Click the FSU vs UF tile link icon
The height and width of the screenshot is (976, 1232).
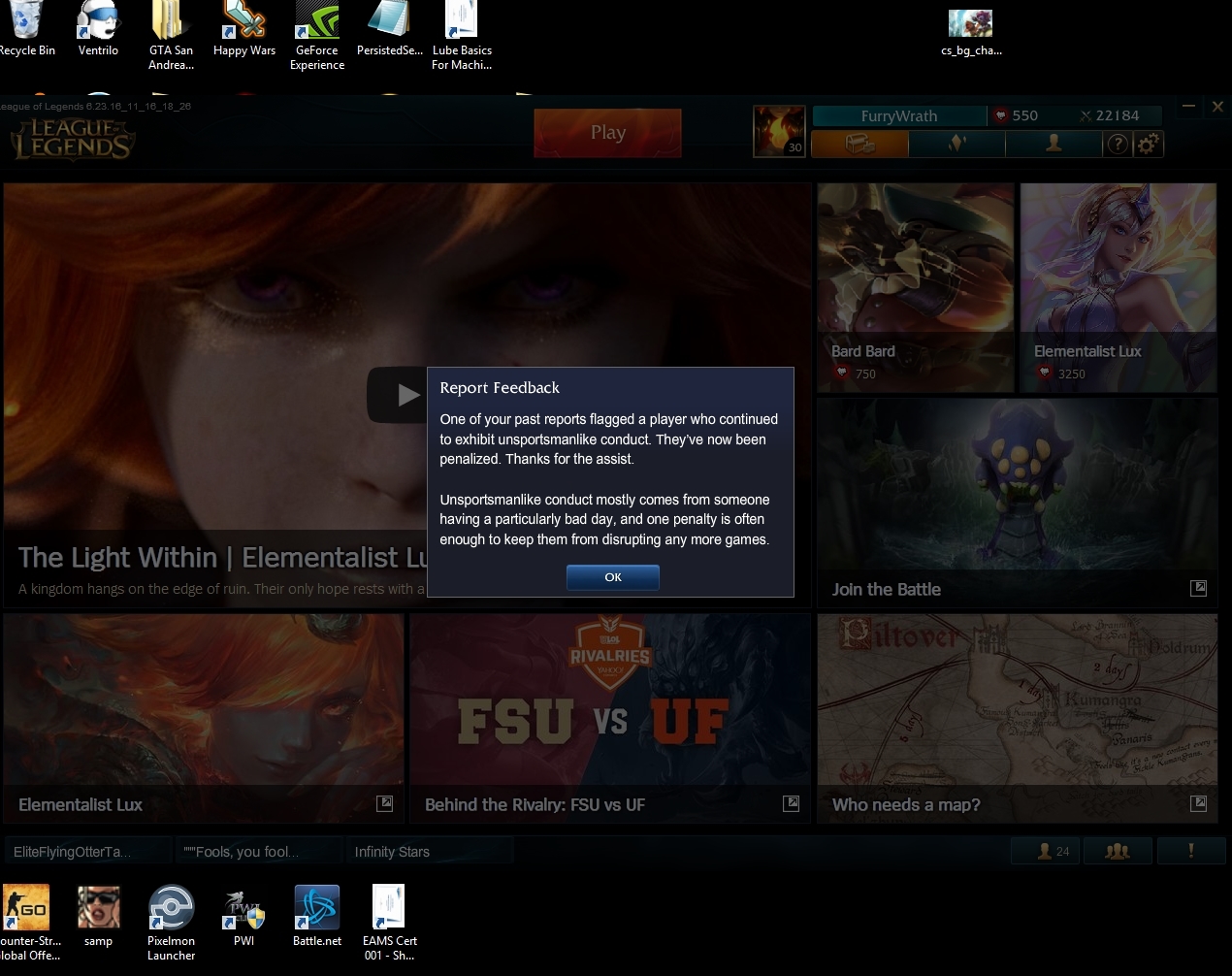[792, 803]
